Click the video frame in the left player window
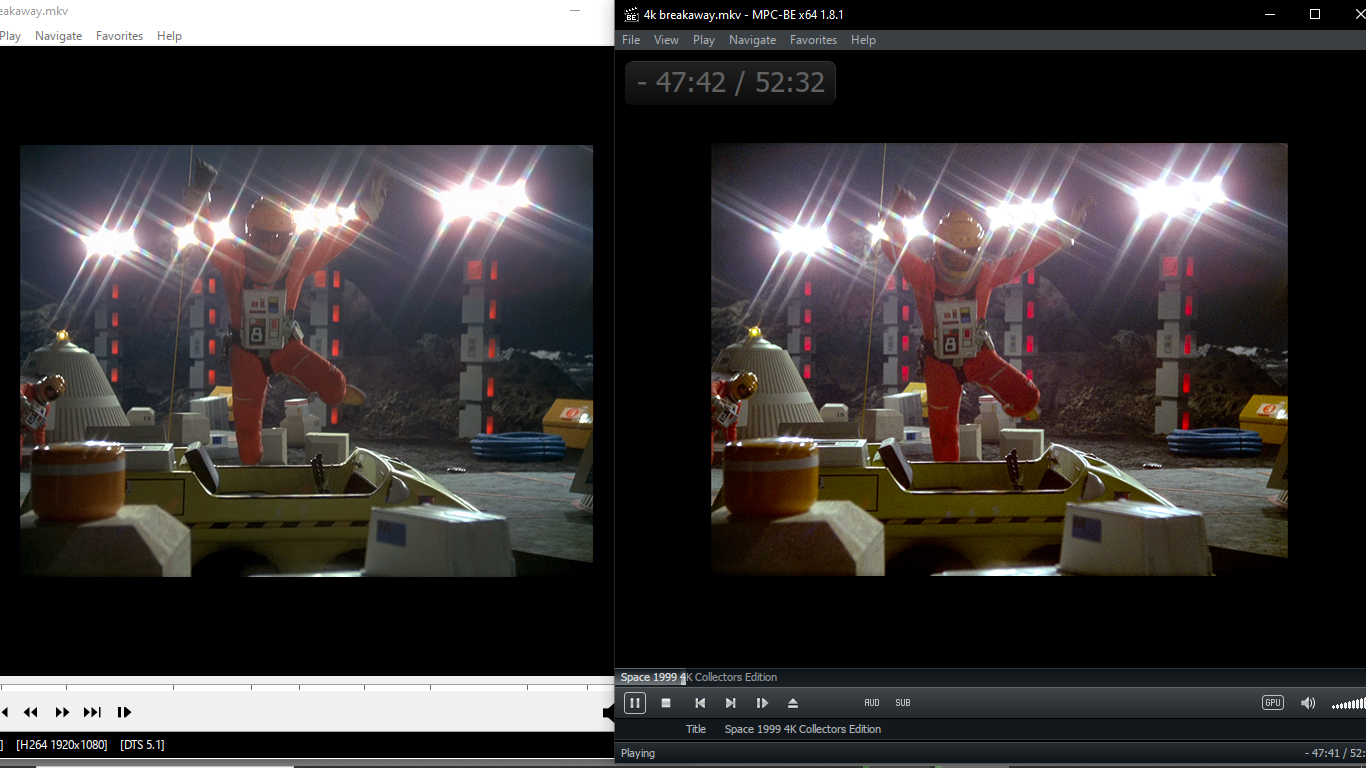 306,360
